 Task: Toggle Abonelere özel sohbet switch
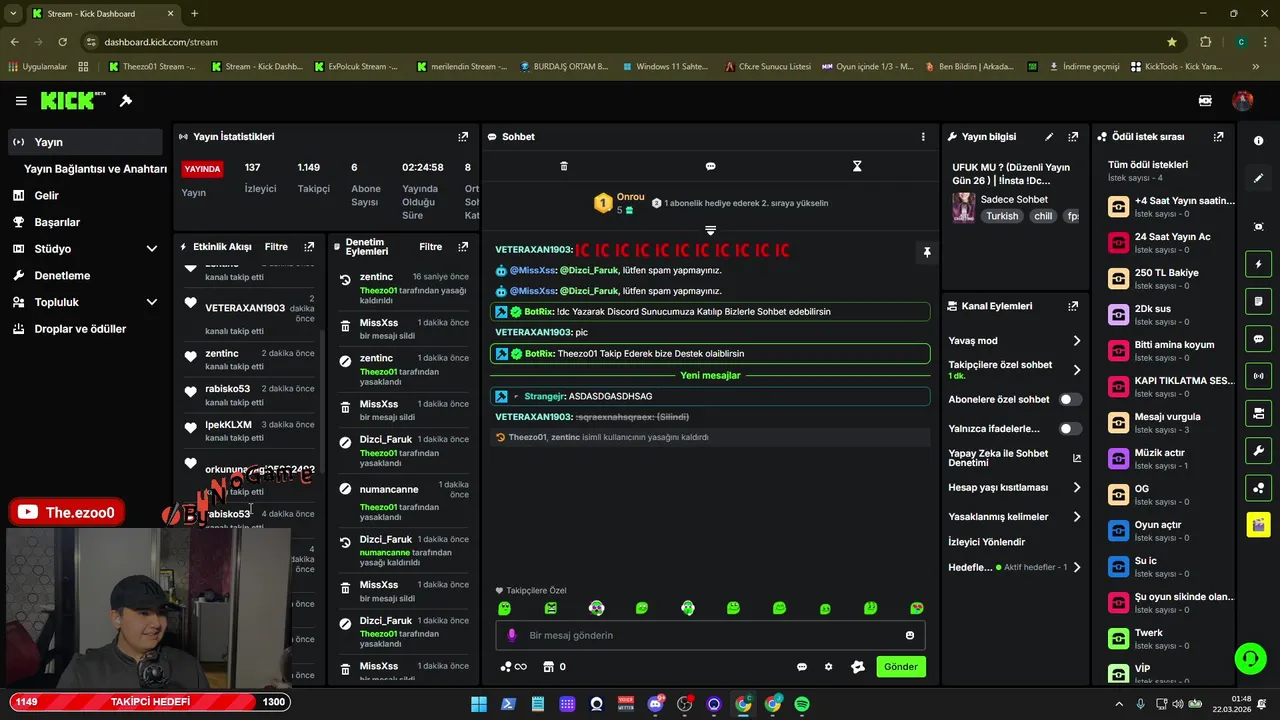click(x=1070, y=399)
